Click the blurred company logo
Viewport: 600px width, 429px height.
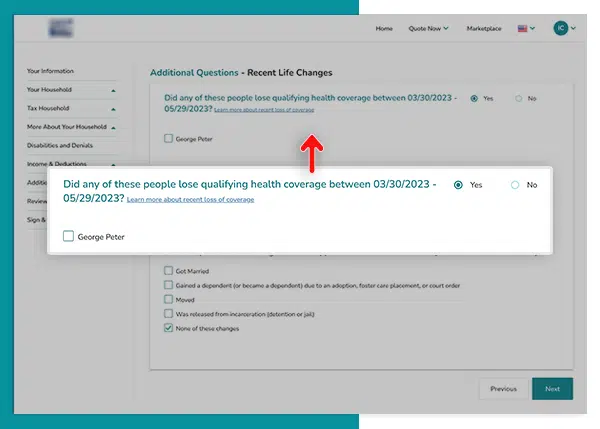coord(61,28)
